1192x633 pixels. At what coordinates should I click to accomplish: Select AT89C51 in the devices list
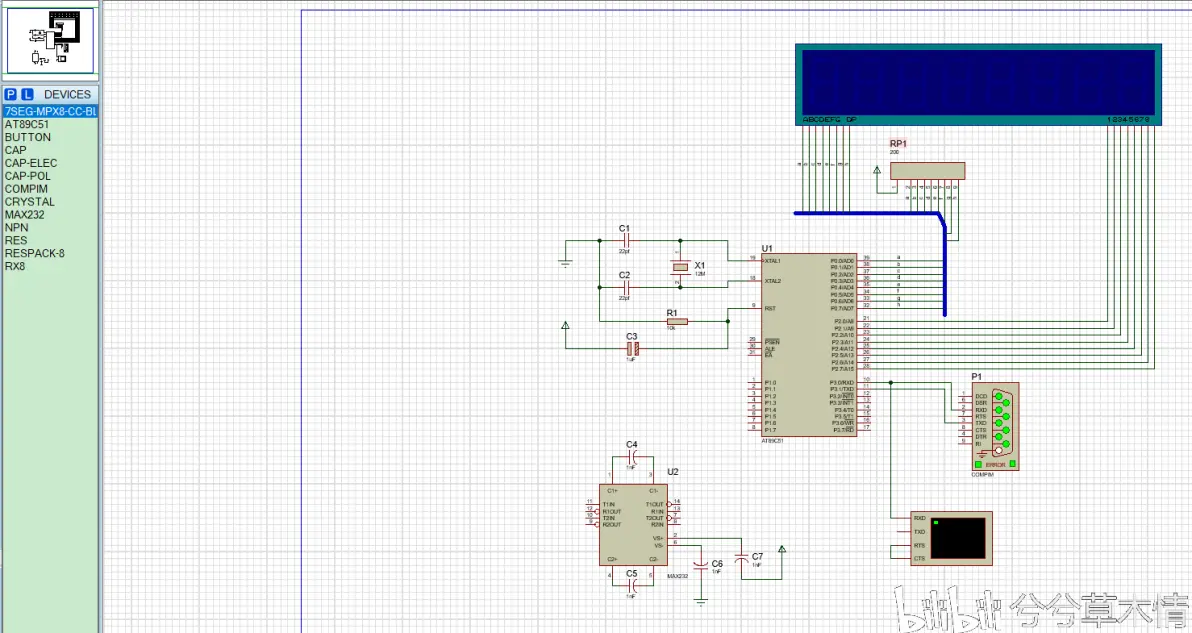click(x=26, y=125)
